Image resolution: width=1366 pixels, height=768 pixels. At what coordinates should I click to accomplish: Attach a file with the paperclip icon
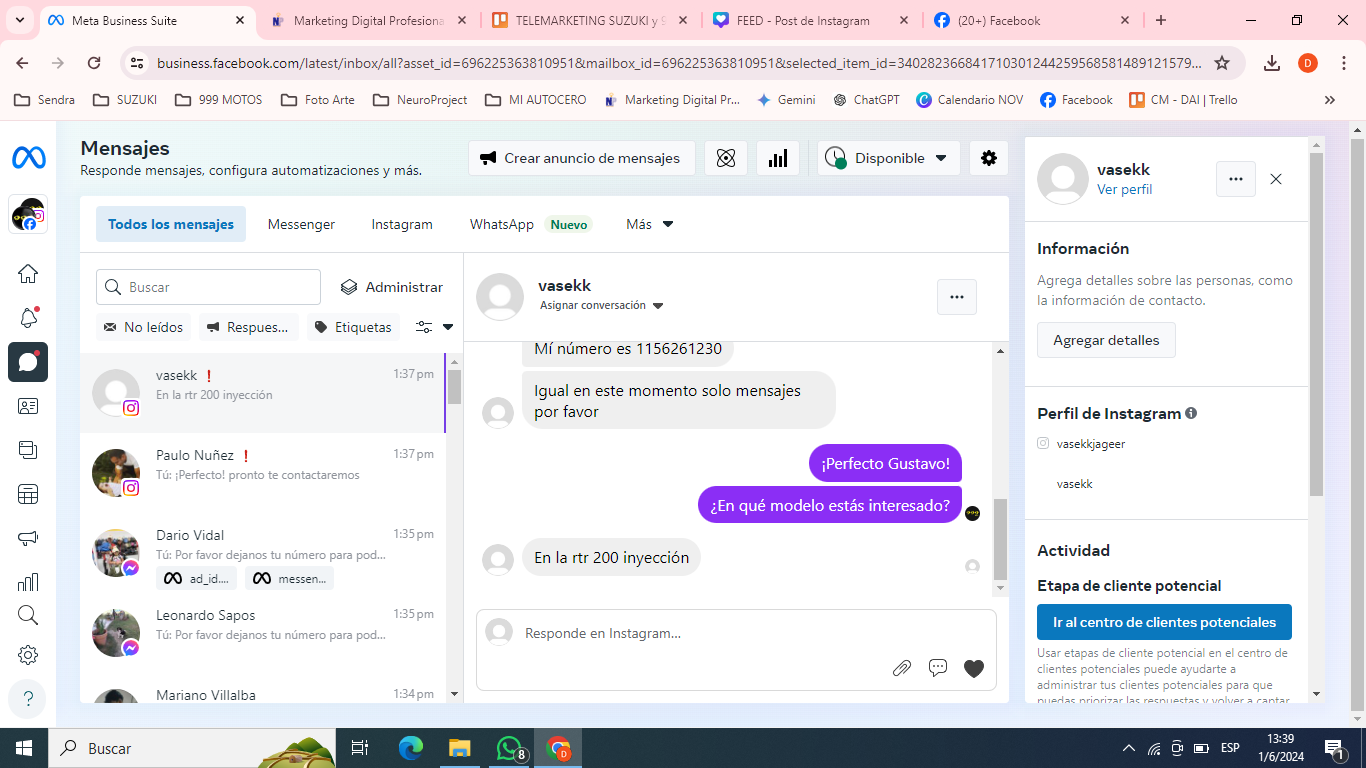click(901, 668)
